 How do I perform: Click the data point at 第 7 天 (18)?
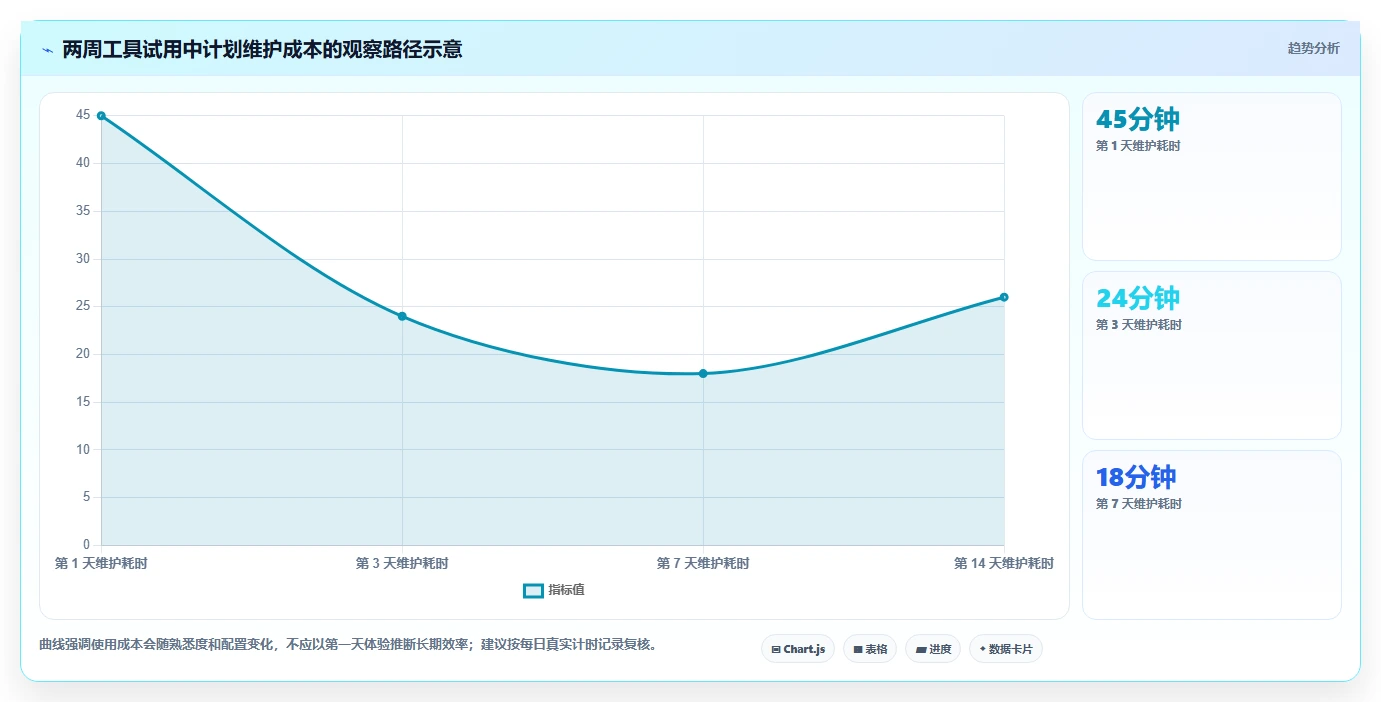tap(703, 373)
